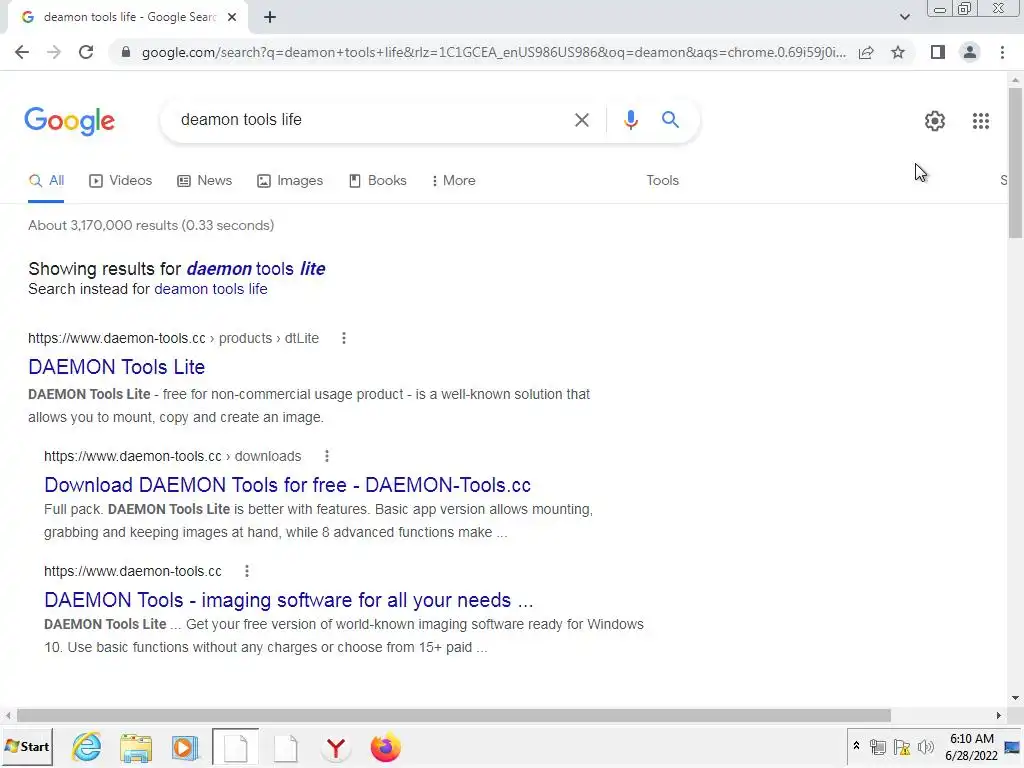1024x768 pixels.
Task: Click the vertical scrollbar thumb
Action: pos(1015,163)
